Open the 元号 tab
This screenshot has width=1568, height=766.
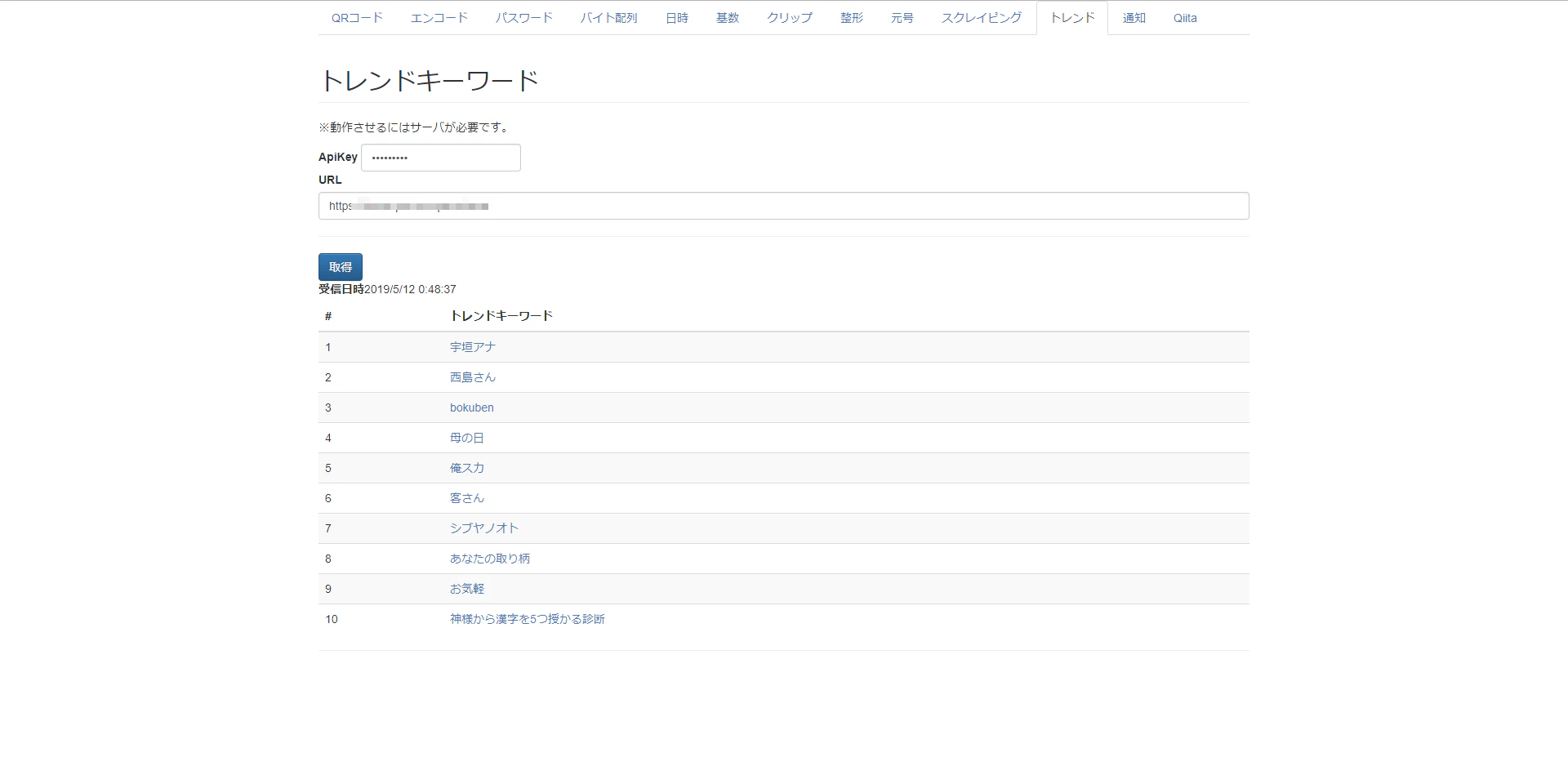(x=902, y=18)
